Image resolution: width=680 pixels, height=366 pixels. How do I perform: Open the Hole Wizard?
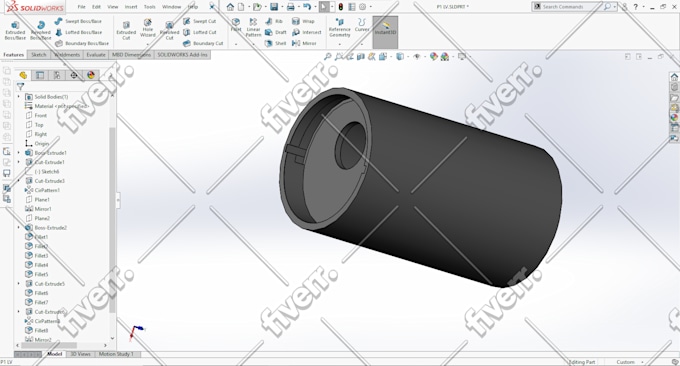pyautogui.click(x=147, y=28)
